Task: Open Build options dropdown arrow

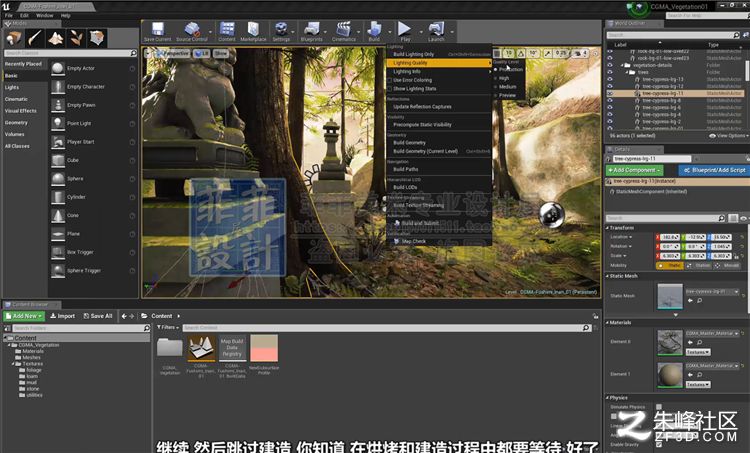Action: (389, 32)
